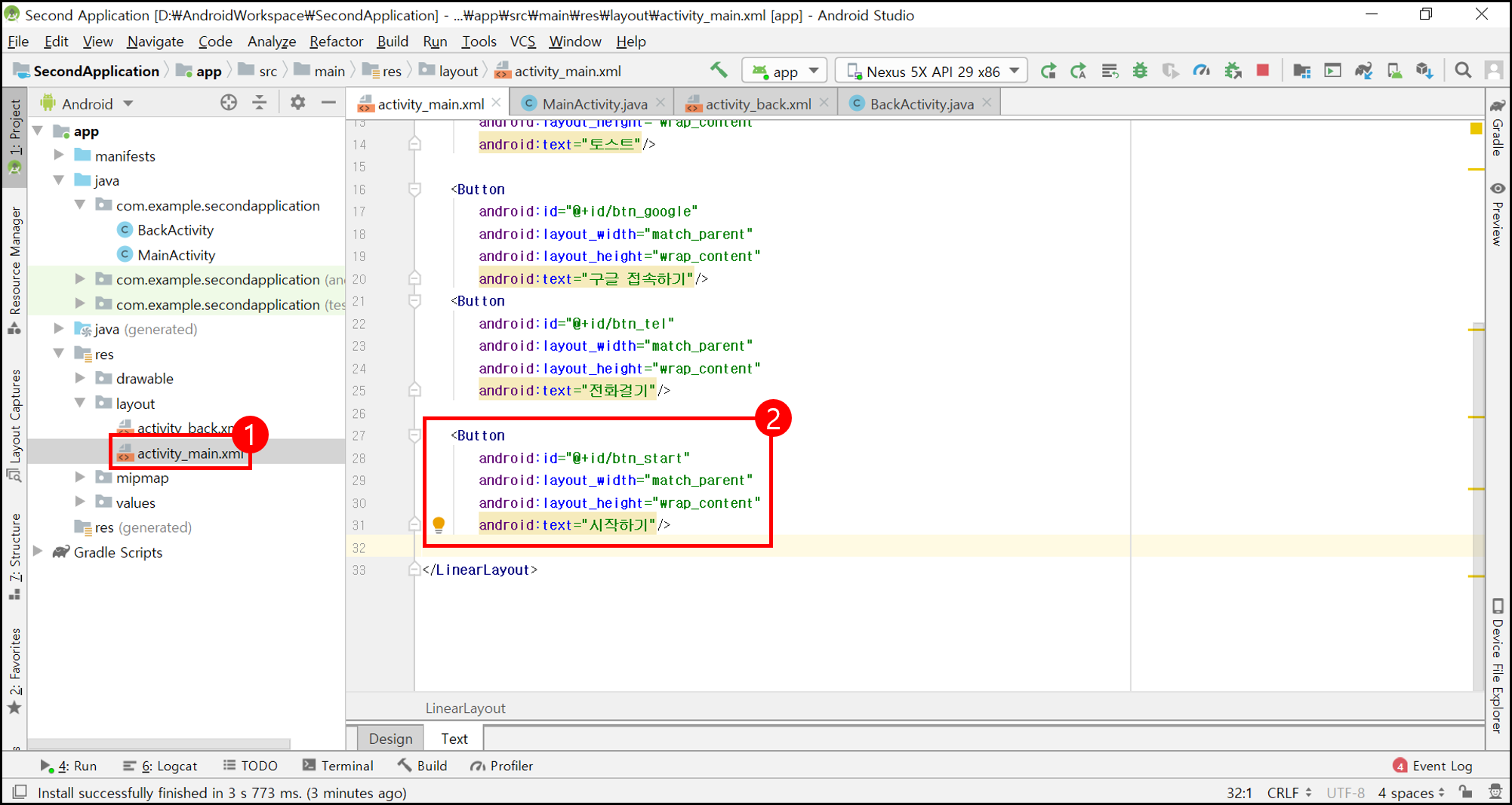The height and width of the screenshot is (805, 1512).
Task: Open the Refactor menu
Action: 336,41
